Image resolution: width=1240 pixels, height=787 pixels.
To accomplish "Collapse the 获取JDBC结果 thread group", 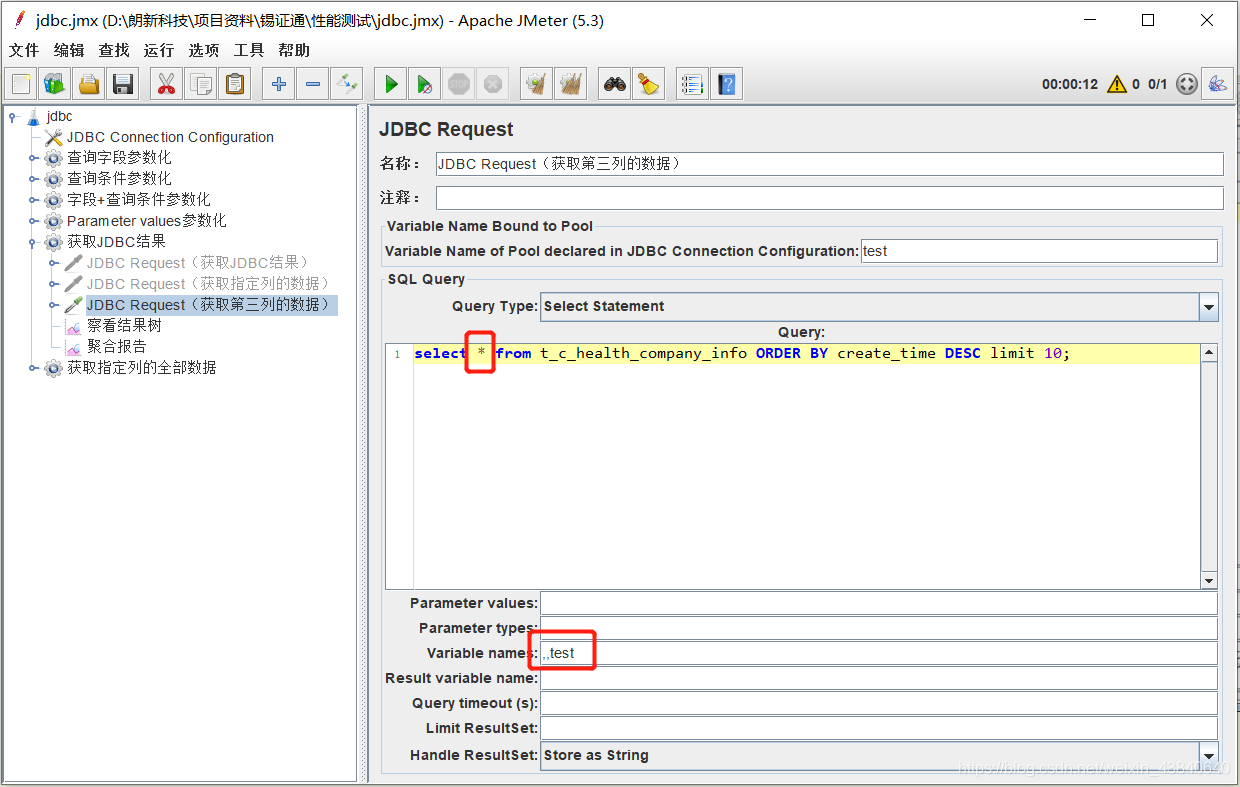I will [x=33, y=242].
